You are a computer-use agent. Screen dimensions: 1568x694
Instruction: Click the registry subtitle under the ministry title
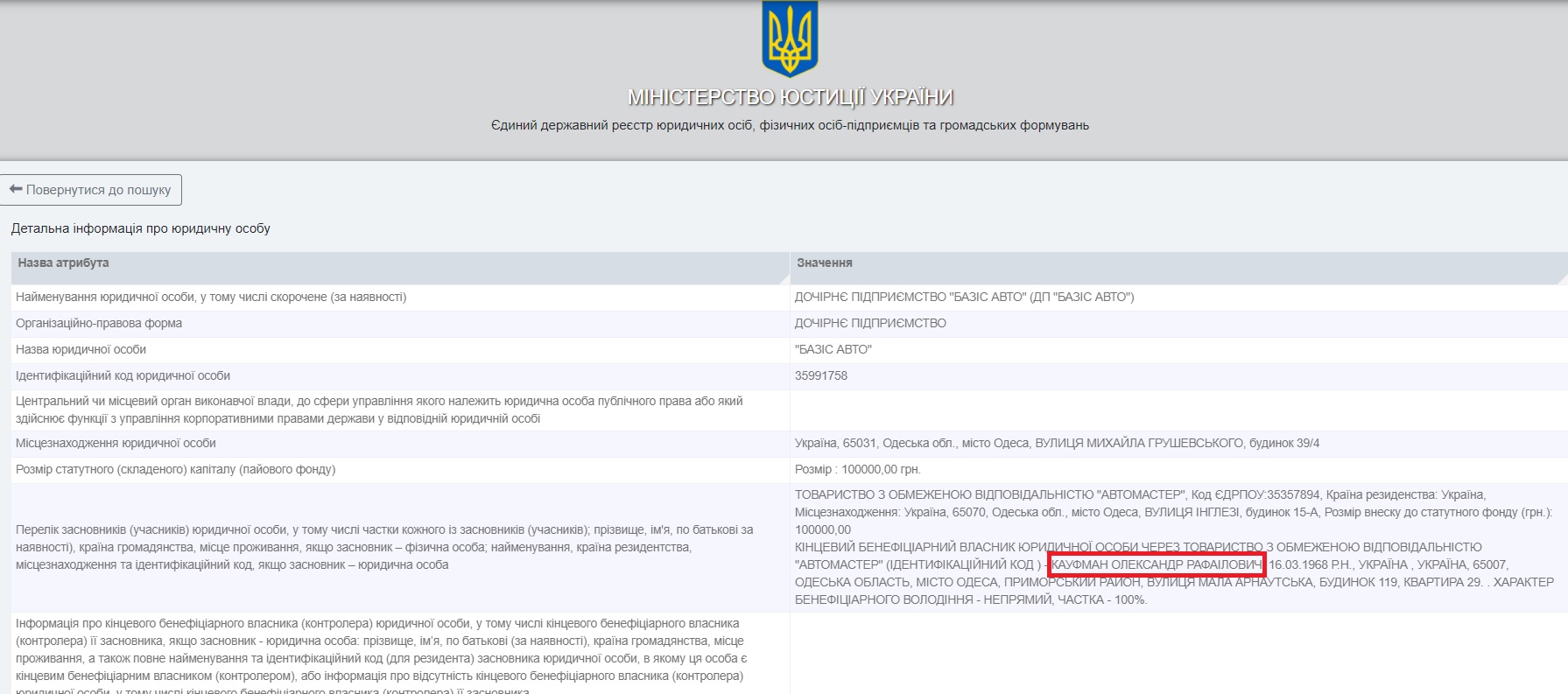(790, 126)
